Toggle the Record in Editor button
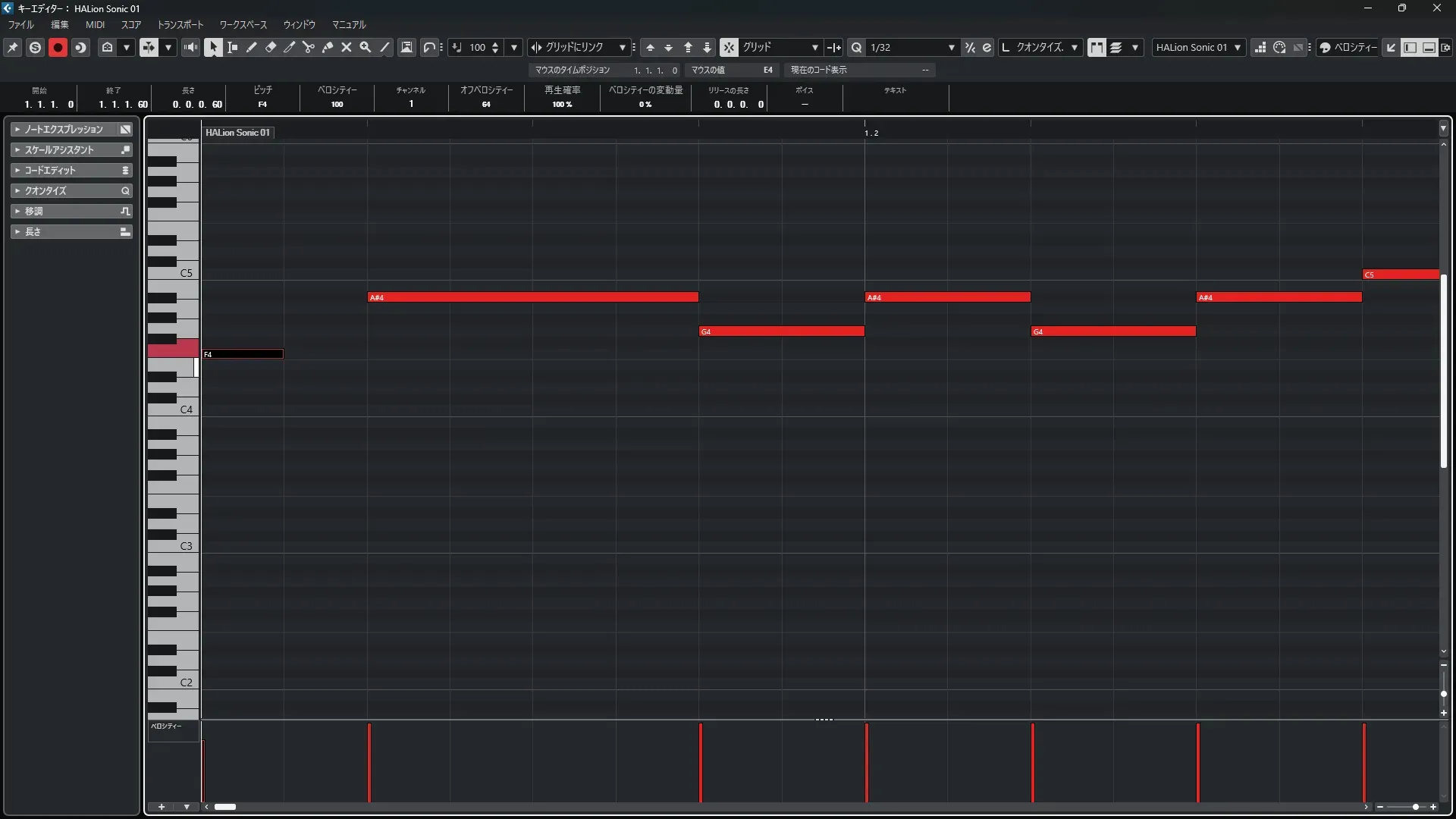 pyautogui.click(x=58, y=47)
